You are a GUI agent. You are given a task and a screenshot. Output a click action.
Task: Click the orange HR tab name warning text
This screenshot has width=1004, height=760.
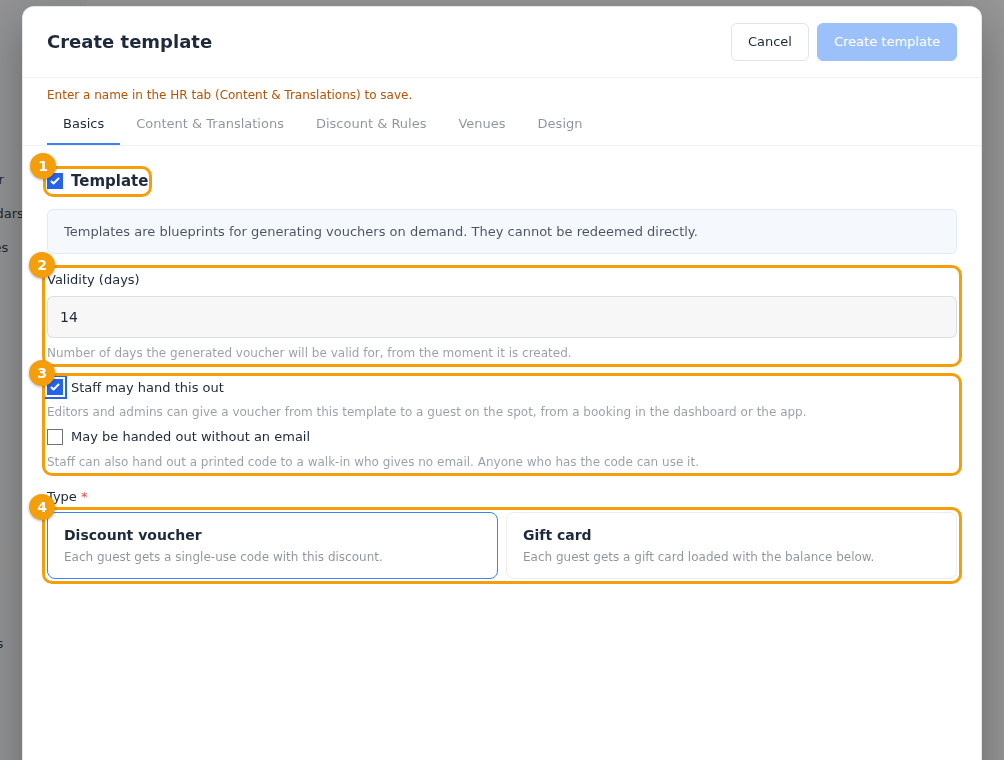click(x=229, y=95)
